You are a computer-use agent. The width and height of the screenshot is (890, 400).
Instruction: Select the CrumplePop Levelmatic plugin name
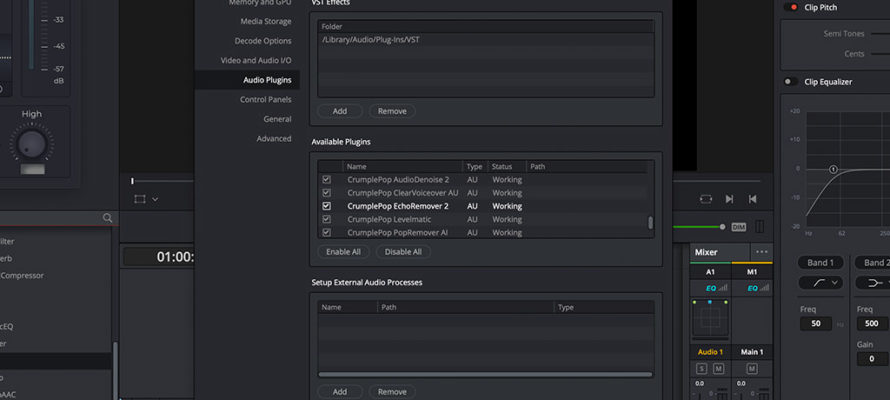point(389,219)
